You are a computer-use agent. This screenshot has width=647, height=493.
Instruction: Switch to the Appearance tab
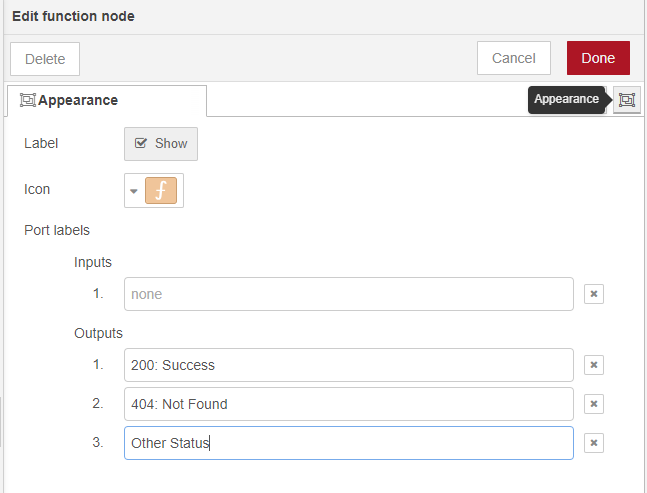click(x=78, y=100)
